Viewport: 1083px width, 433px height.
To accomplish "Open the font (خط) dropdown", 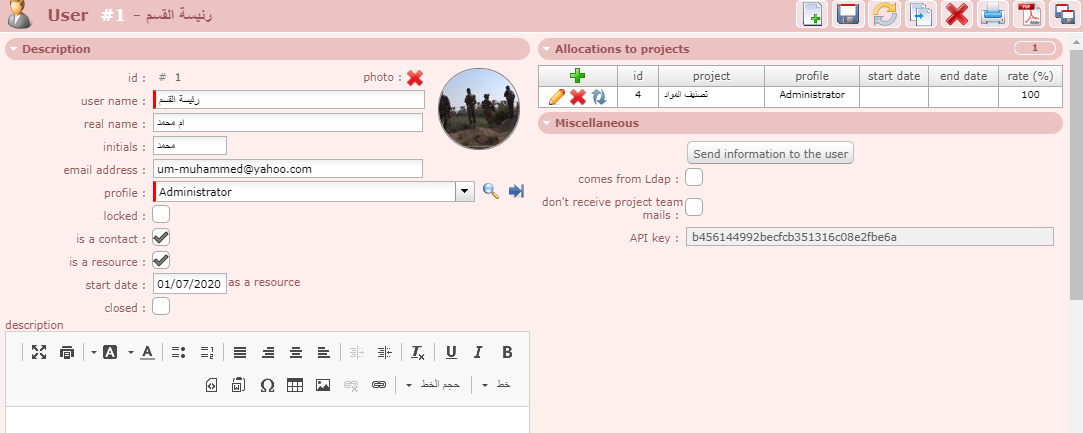I will 497,385.
